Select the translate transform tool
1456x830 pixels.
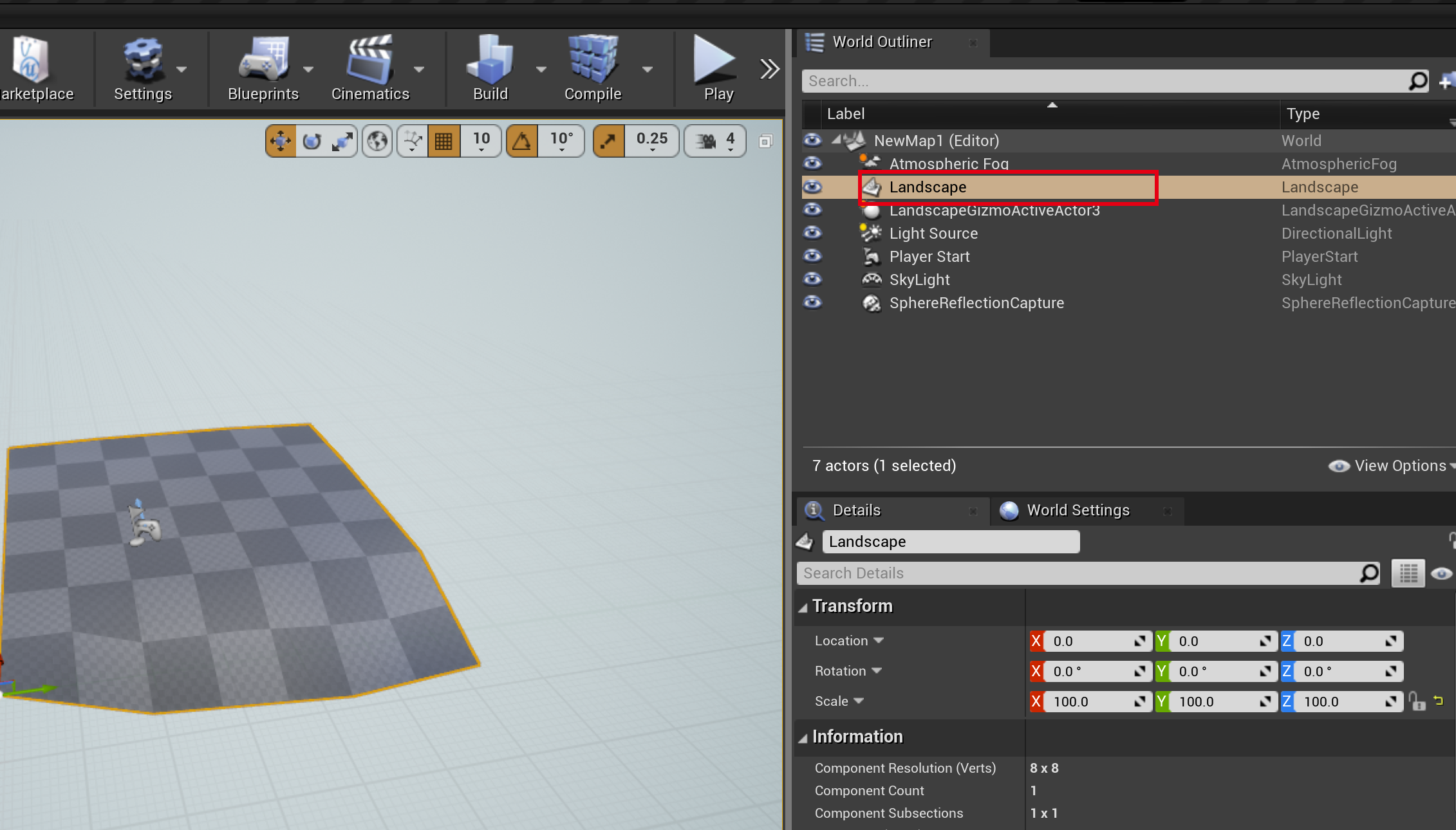tap(281, 141)
